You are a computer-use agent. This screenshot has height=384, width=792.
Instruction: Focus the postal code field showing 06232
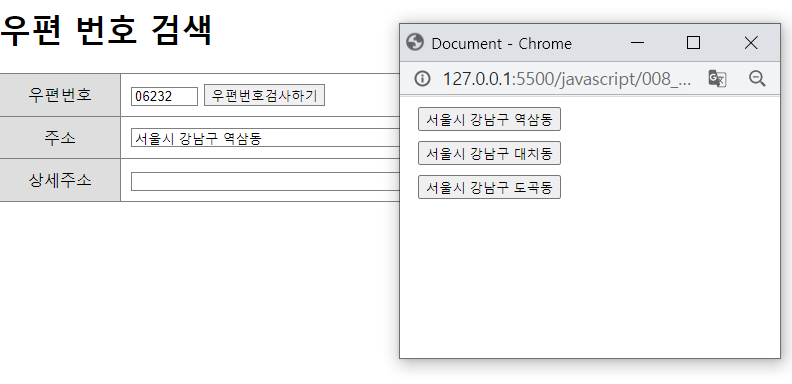164,96
